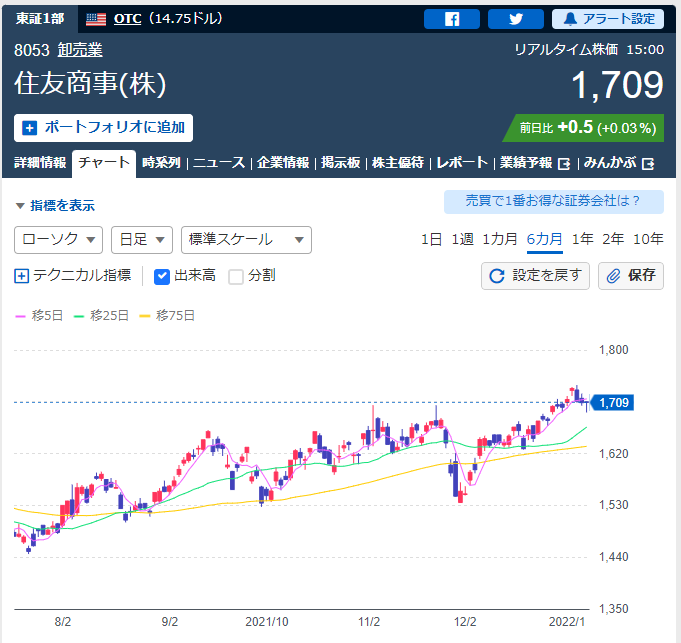Screen dimensions: 681x643
Task: Switch to the 詳細情報 tab
Action: coord(40,162)
